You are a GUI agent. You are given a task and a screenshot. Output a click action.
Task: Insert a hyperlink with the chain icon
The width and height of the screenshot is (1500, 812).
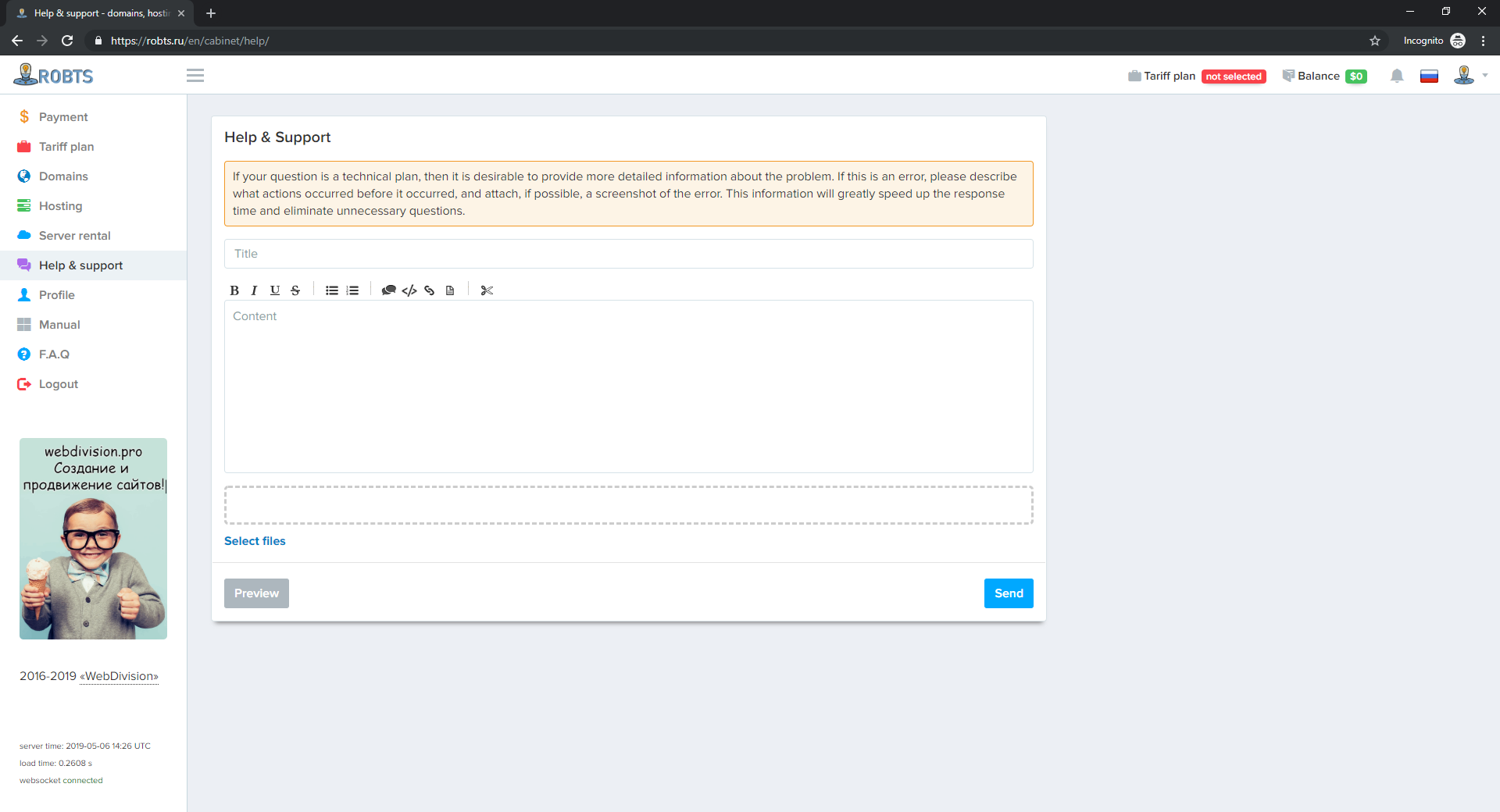pos(429,290)
